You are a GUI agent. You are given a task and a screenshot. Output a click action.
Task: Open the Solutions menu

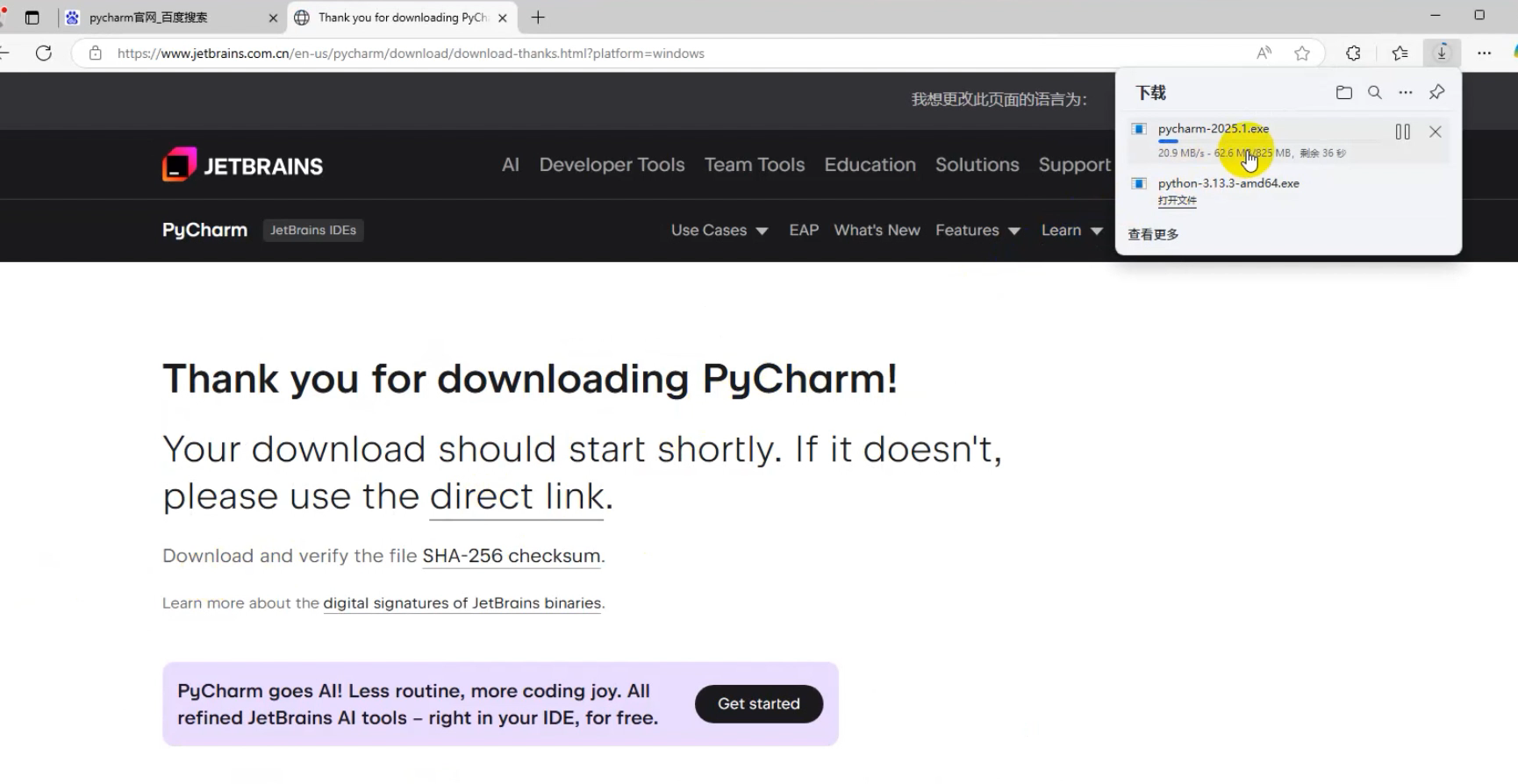coord(977,165)
